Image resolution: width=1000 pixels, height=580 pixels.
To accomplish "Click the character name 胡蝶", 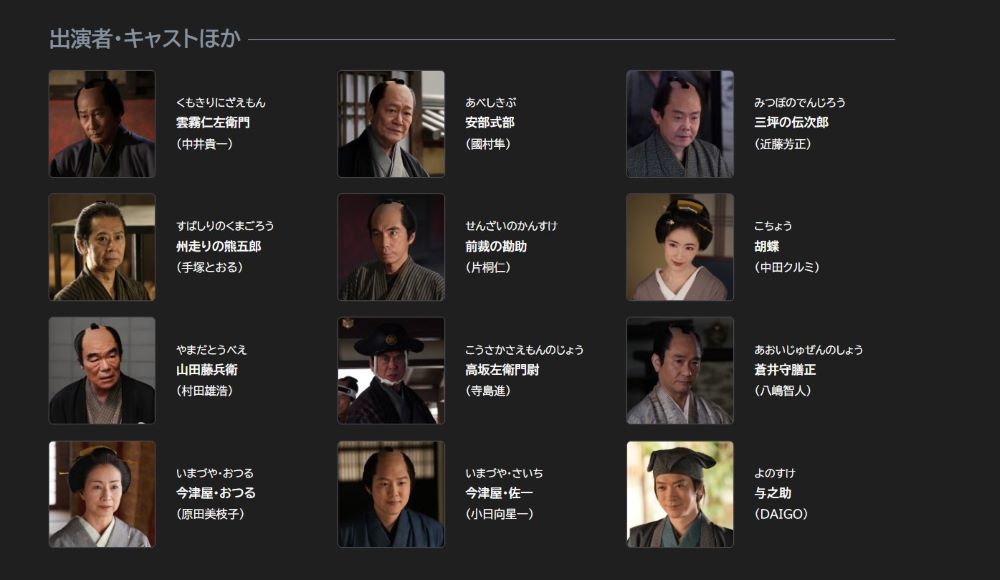I will point(767,246).
